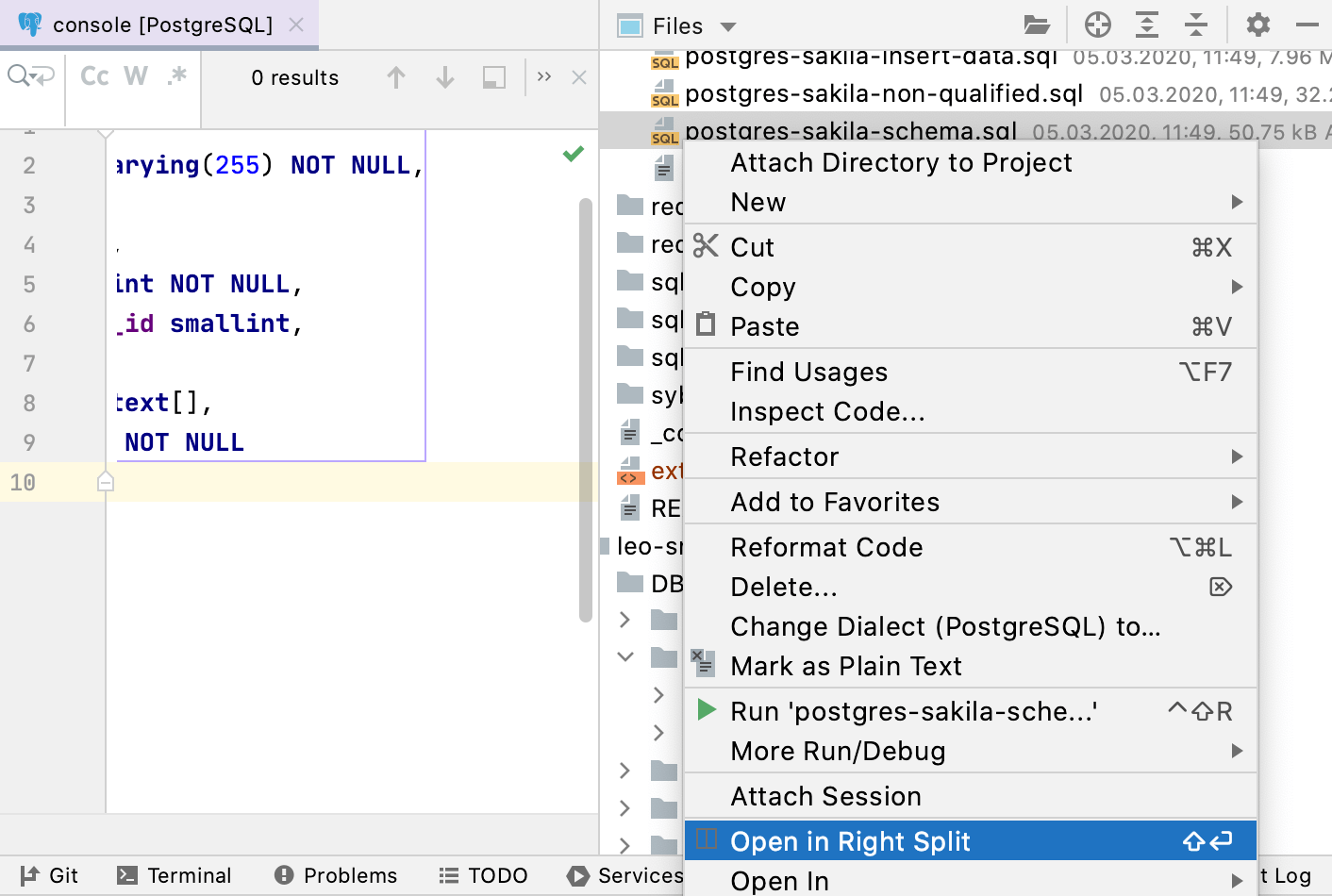Collapse the expanded folder in file tree
Screen dimensions: 1332x896
click(625, 656)
